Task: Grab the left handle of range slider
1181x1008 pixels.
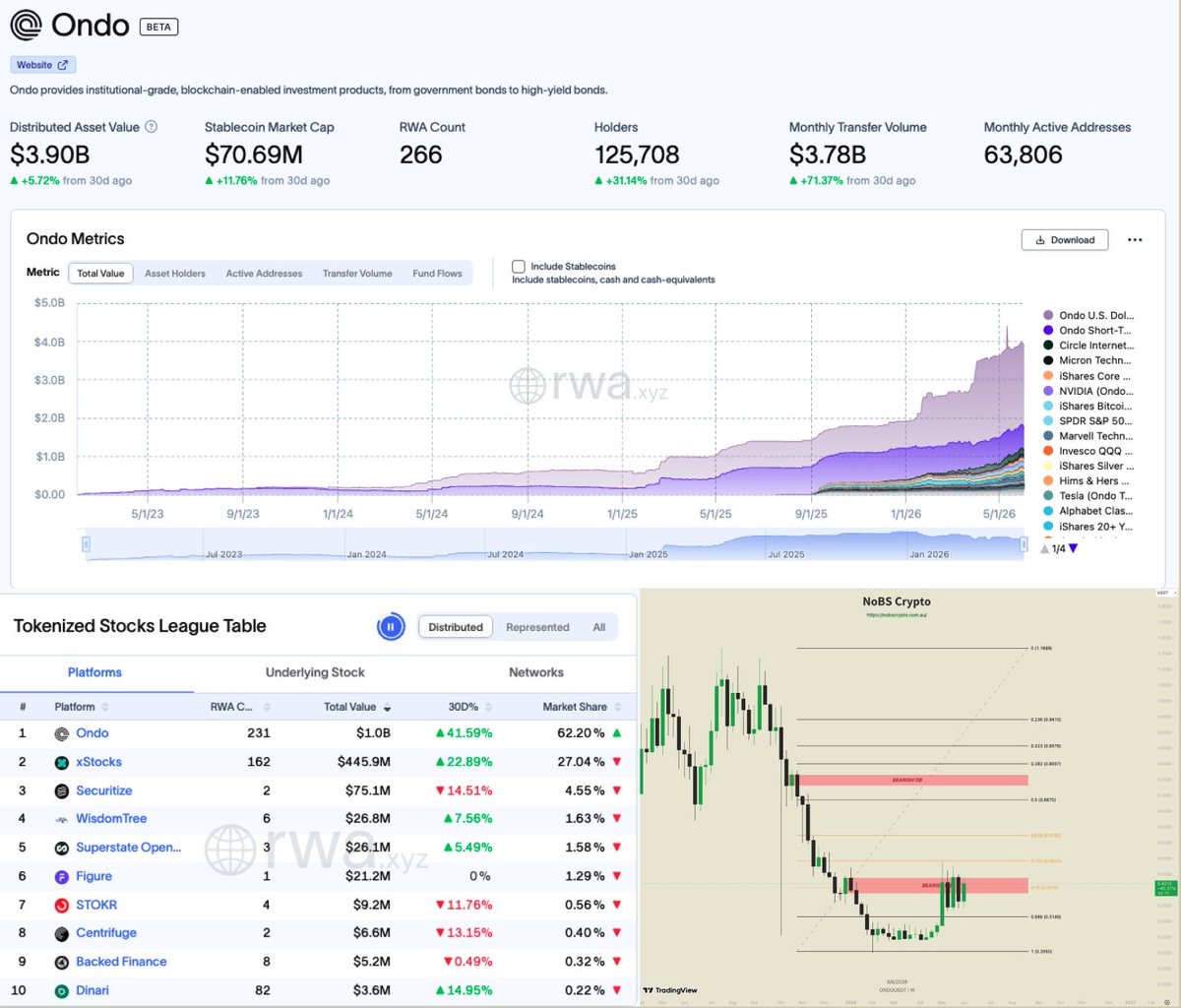Action: (86, 543)
